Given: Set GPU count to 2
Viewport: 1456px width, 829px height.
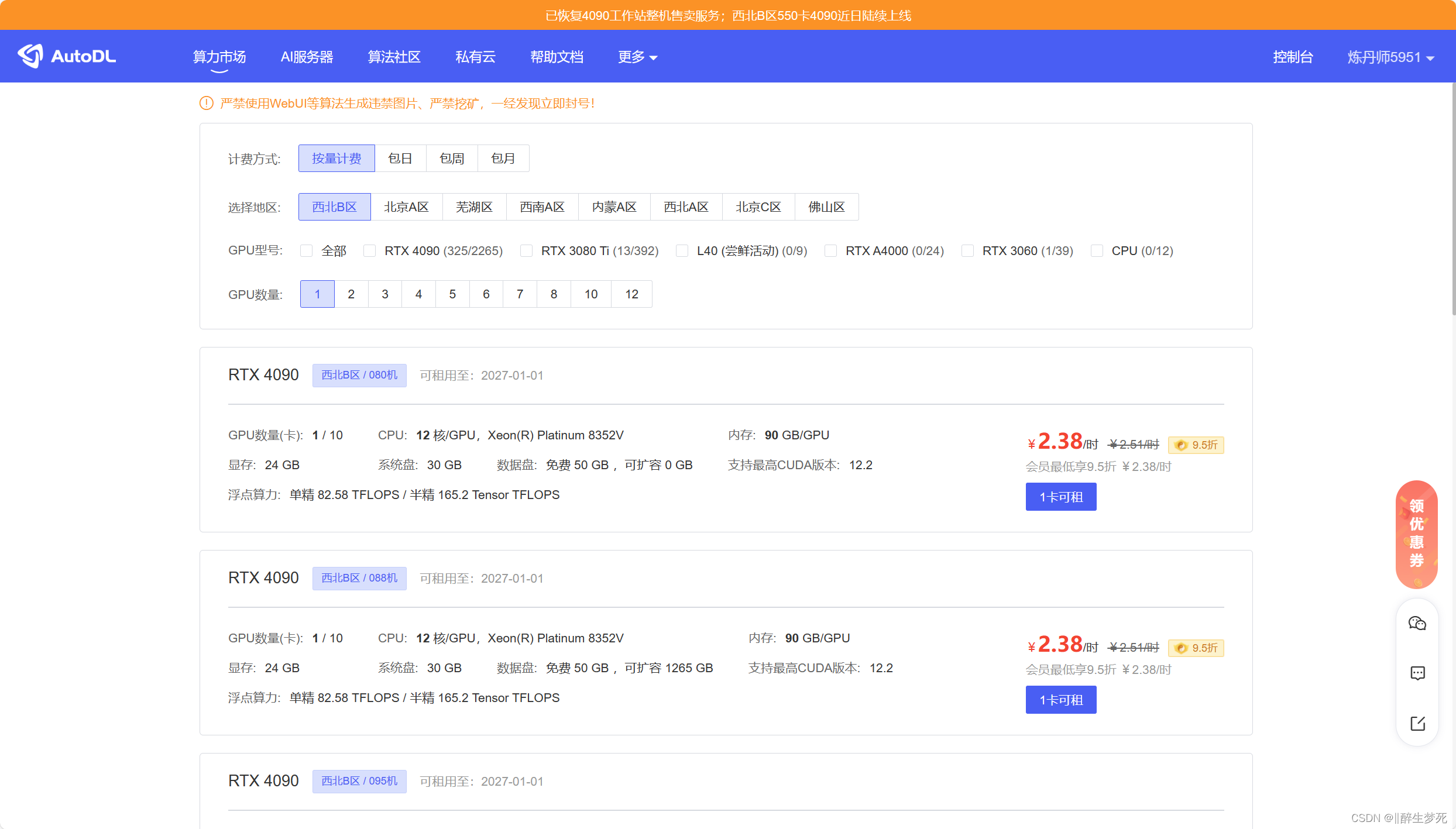Looking at the screenshot, I should [x=351, y=294].
